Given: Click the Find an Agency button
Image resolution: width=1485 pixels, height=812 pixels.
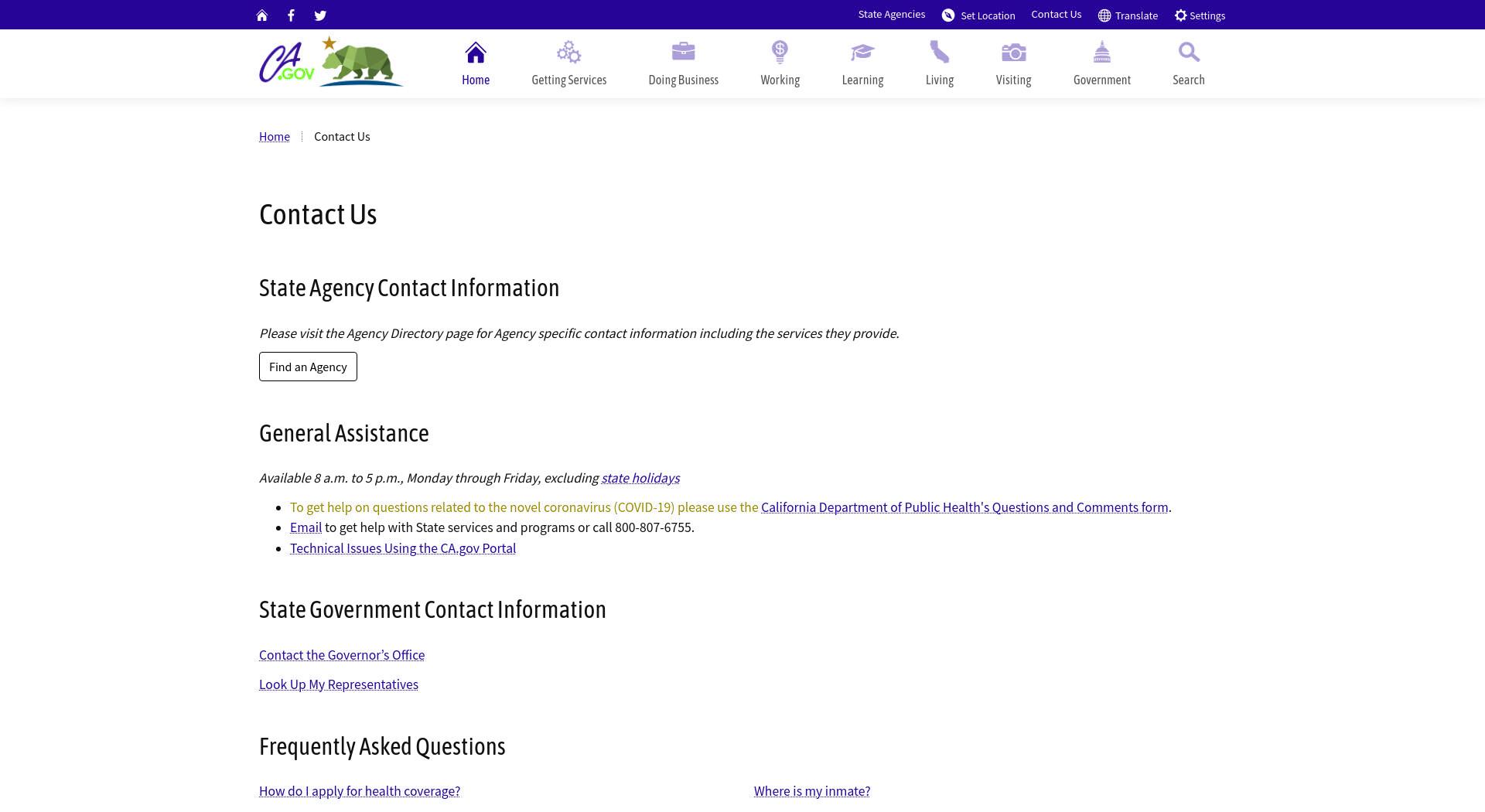Looking at the screenshot, I should [x=308, y=367].
